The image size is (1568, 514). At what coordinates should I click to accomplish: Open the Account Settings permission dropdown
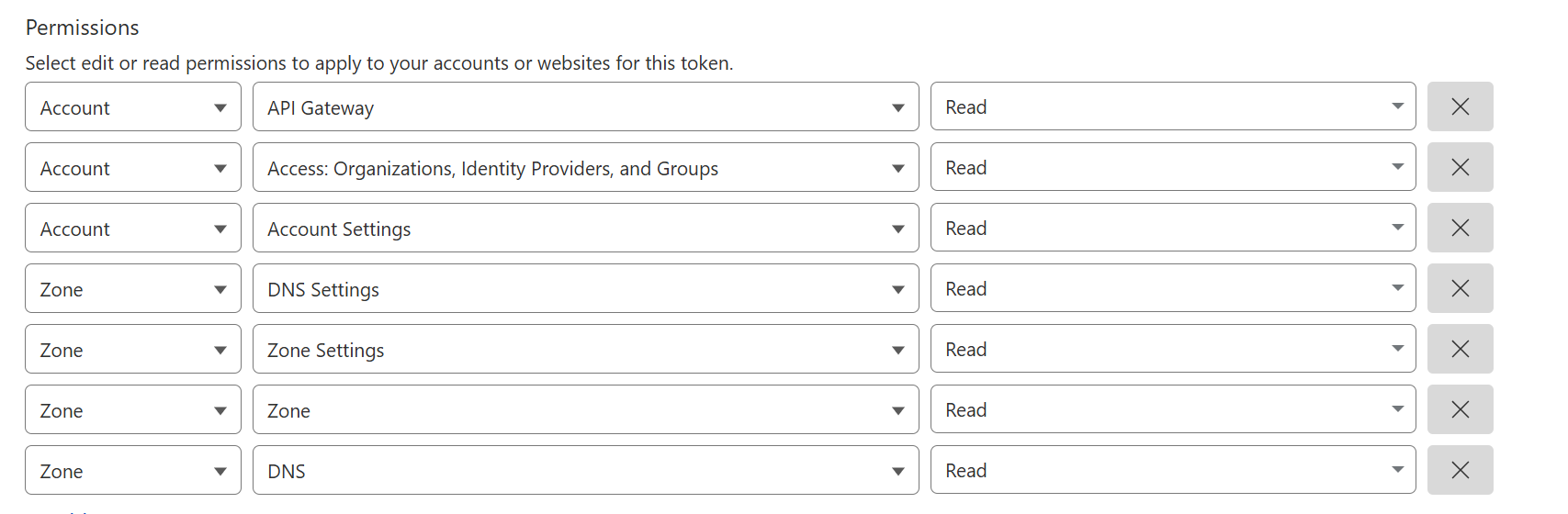(x=585, y=229)
